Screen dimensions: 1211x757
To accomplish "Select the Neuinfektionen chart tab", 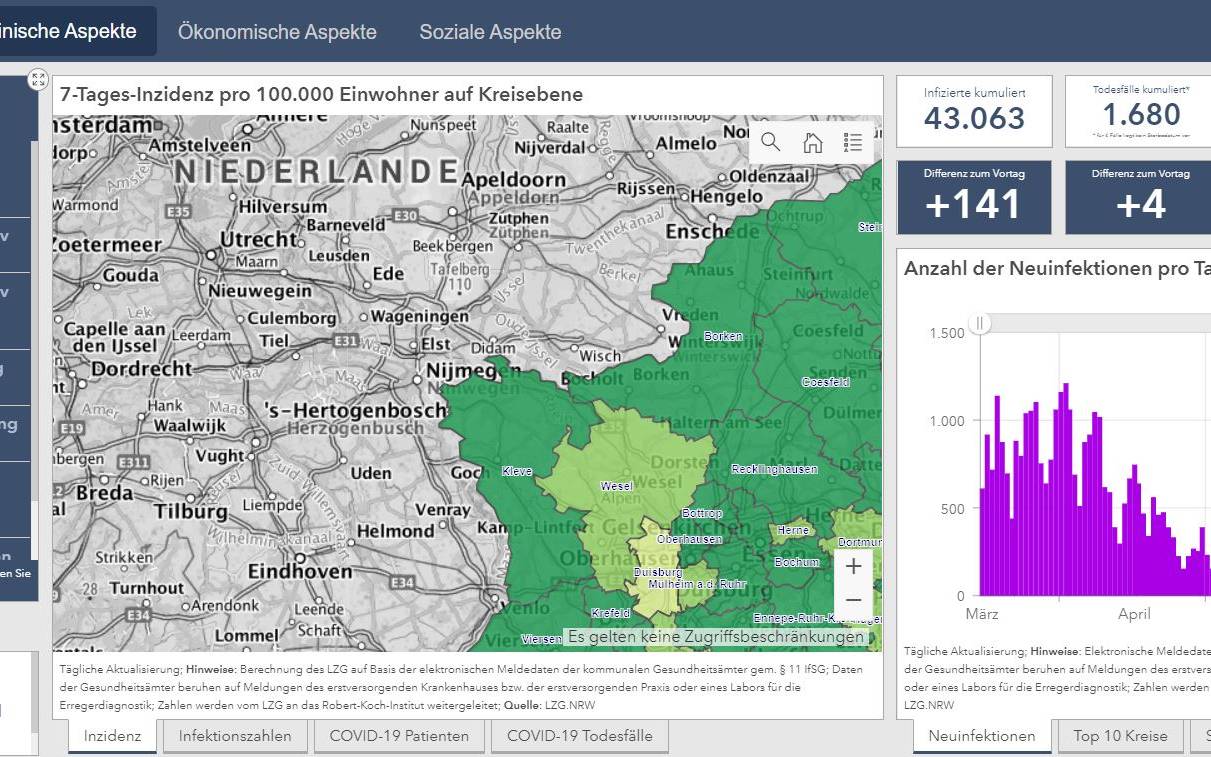I will point(981,736).
